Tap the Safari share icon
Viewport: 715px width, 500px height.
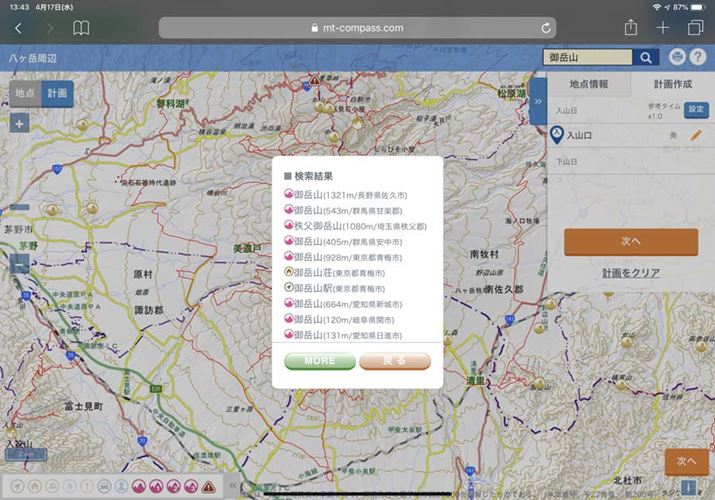pos(631,28)
